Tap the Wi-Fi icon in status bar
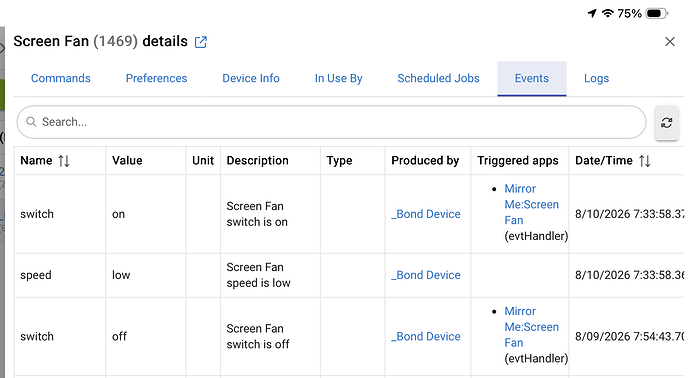This screenshot has height=378, width=690. [x=608, y=13]
